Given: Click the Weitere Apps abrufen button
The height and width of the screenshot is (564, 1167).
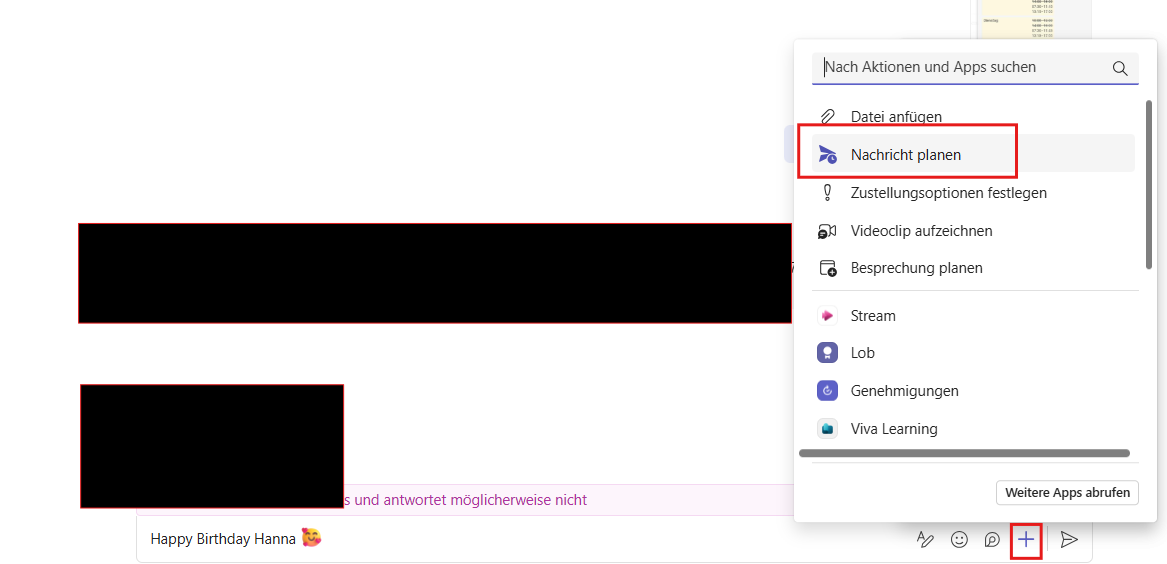Looking at the screenshot, I should pos(1067,492).
